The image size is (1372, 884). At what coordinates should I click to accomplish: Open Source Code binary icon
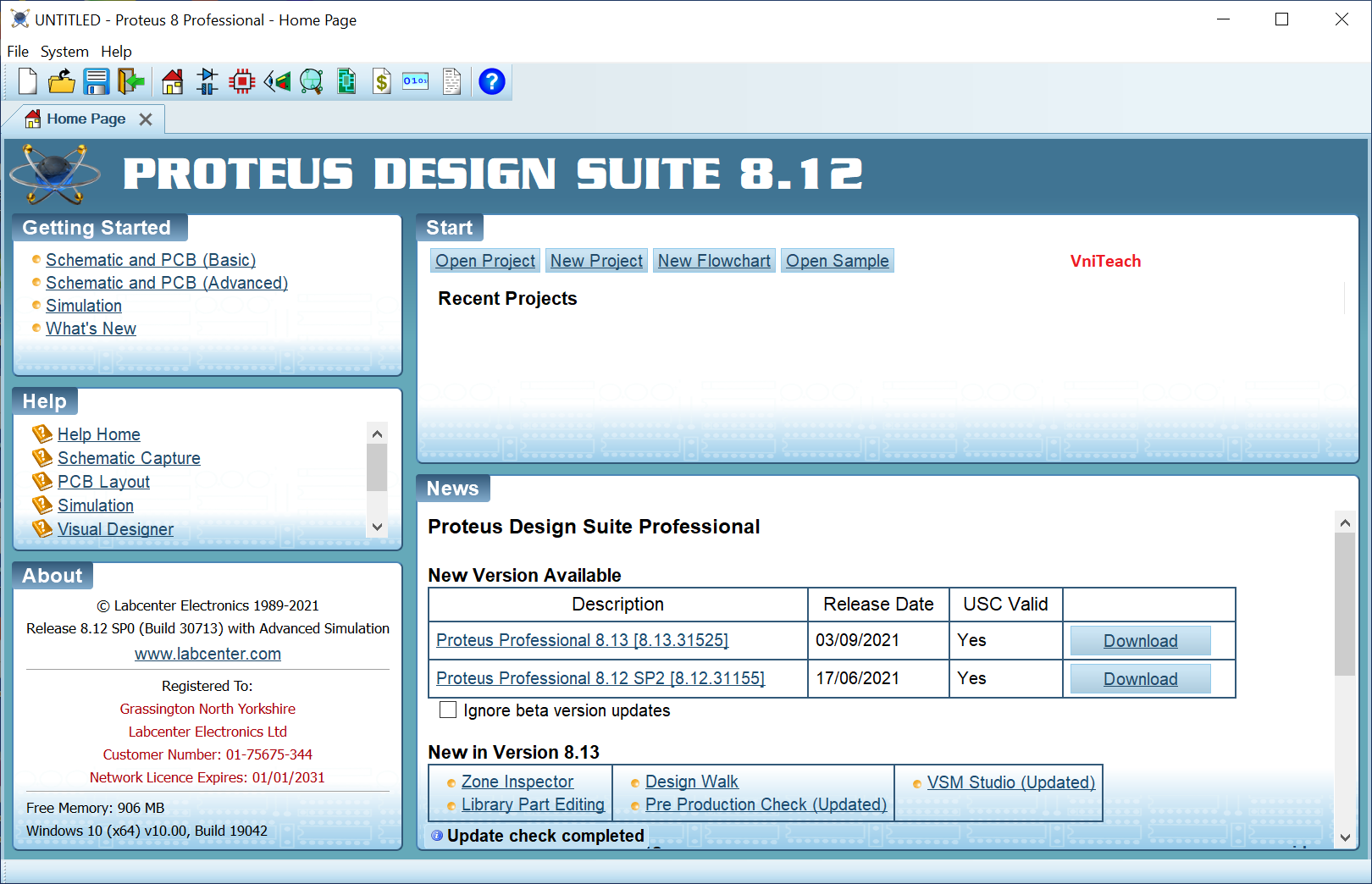pyautogui.click(x=416, y=81)
